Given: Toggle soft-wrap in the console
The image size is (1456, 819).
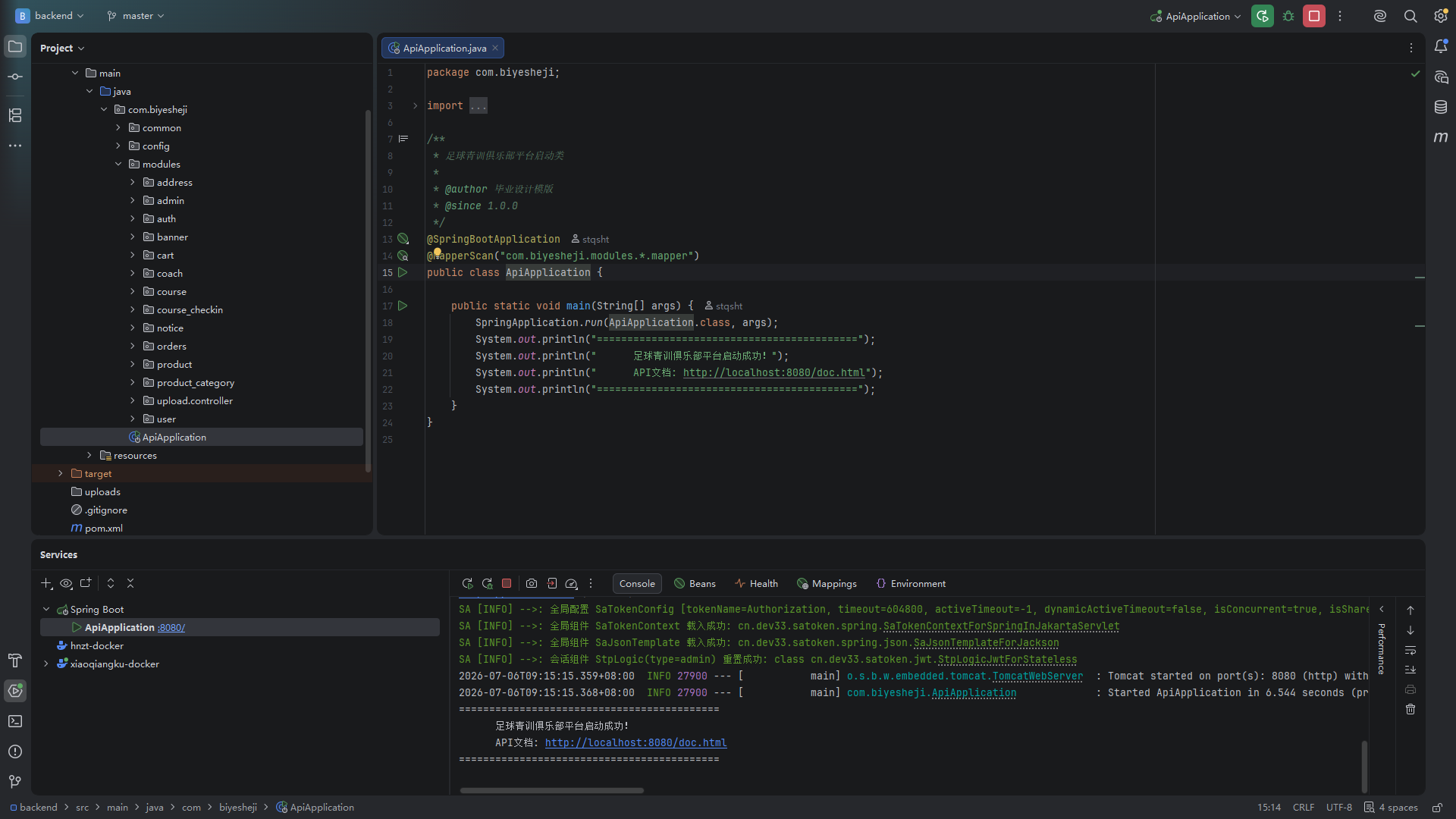Looking at the screenshot, I should click(x=1410, y=650).
